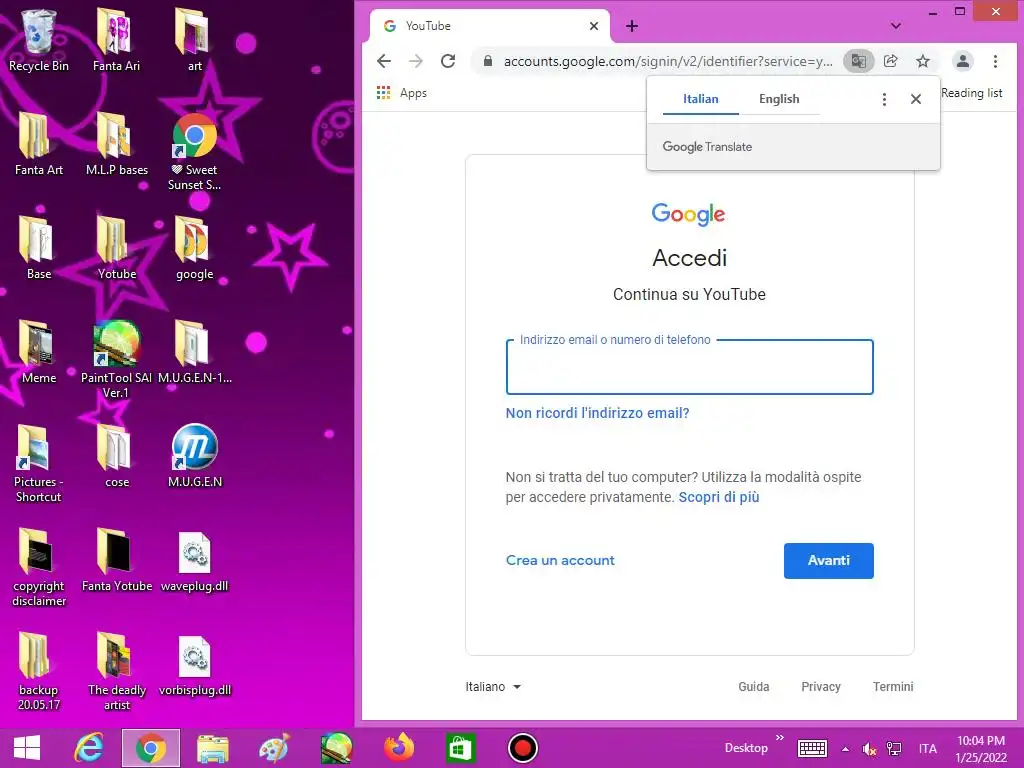Click the ITA input language indicator
1024x768 pixels.
pyautogui.click(x=927, y=749)
